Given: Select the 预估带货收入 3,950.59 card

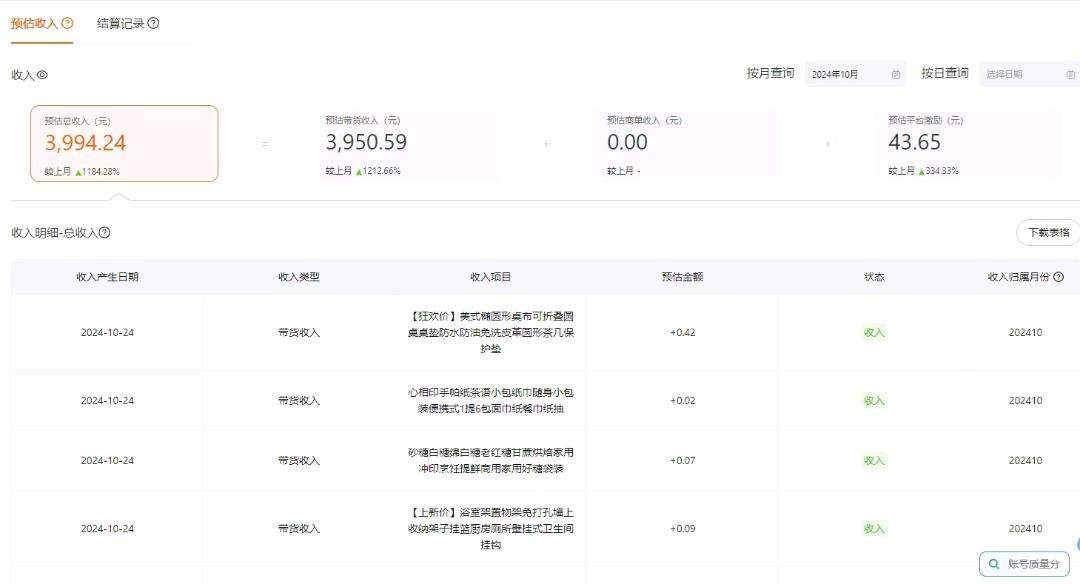Looking at the screenshot, I should coord(405,143).
